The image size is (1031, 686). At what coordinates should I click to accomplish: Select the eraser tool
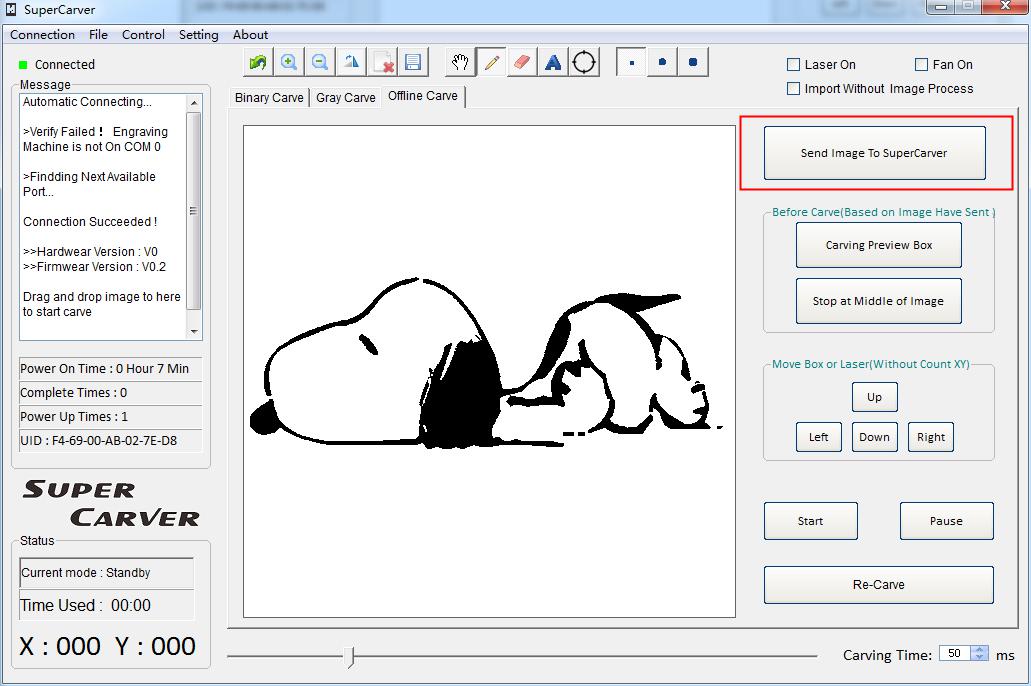[x=522, y=62]
